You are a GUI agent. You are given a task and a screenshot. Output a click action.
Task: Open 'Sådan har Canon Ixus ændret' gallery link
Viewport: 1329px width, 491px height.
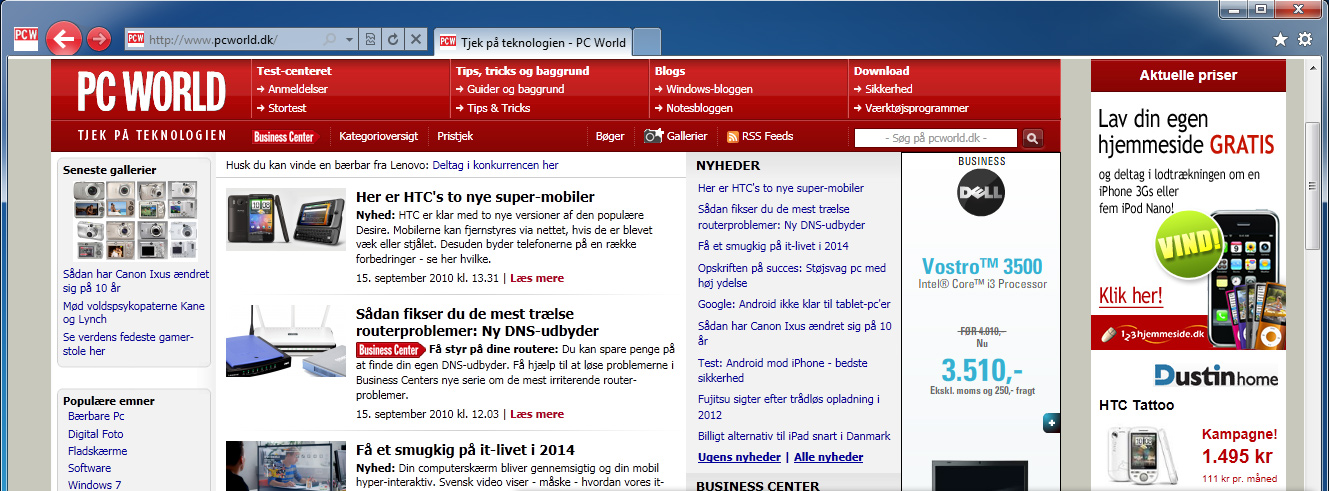click(136, 280)
